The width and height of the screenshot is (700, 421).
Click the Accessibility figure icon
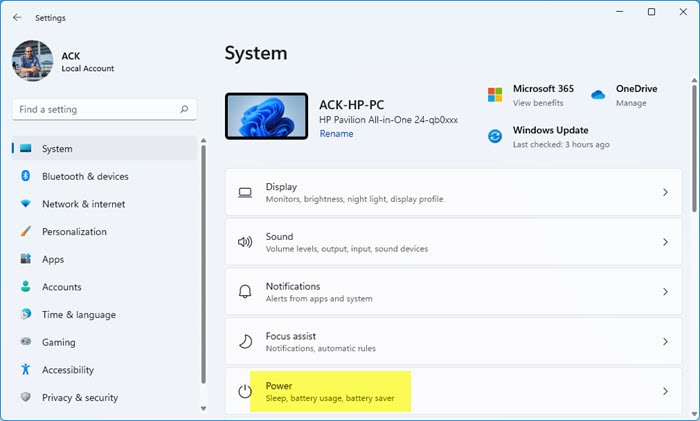click(x=26, y=369)
